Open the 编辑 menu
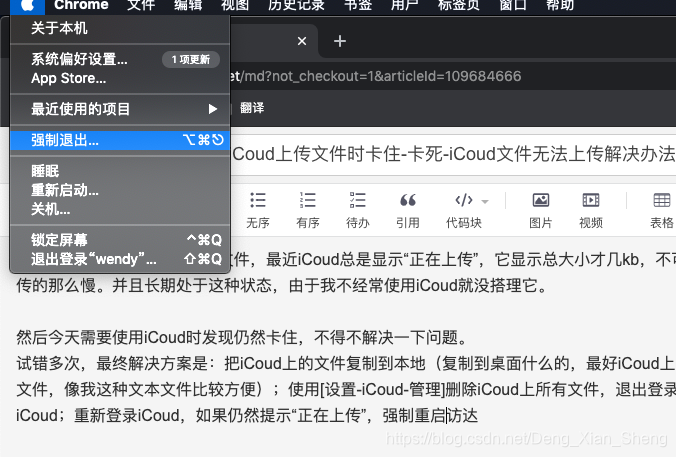The image size is (676, 457). tap(188, 5)
